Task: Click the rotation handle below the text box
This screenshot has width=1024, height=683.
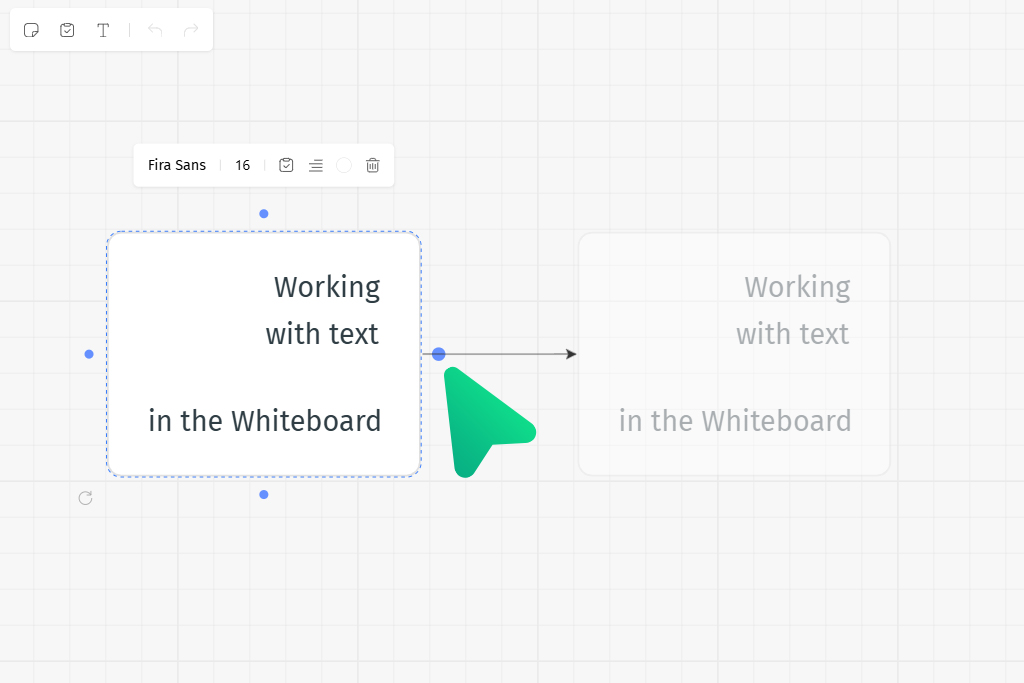Action: (85, 497)
